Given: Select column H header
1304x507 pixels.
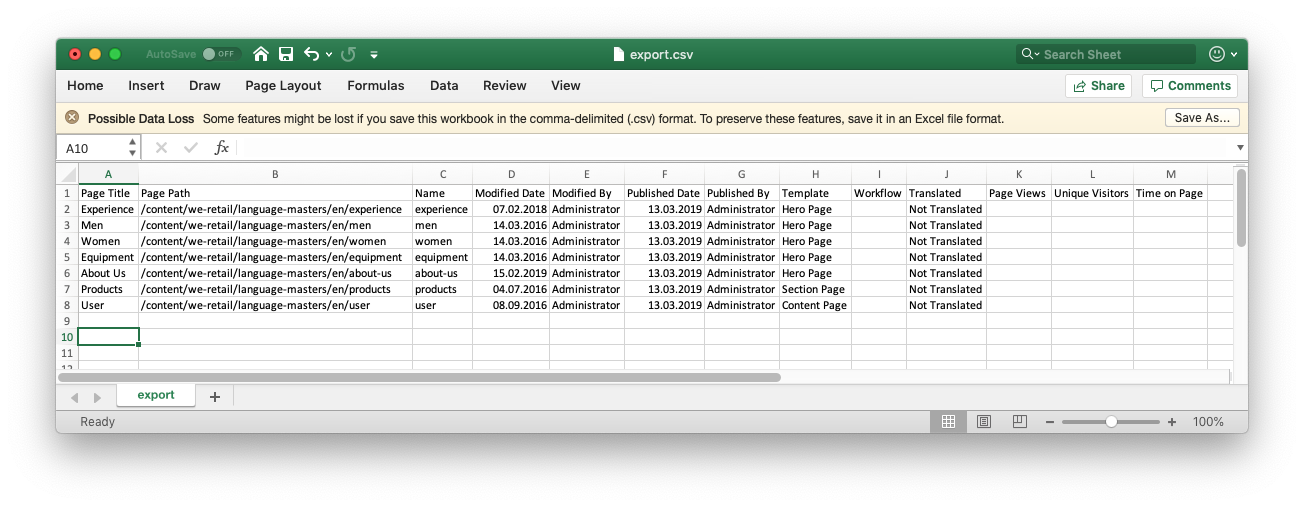Looking at the screenshot, I should click(815, 175).
